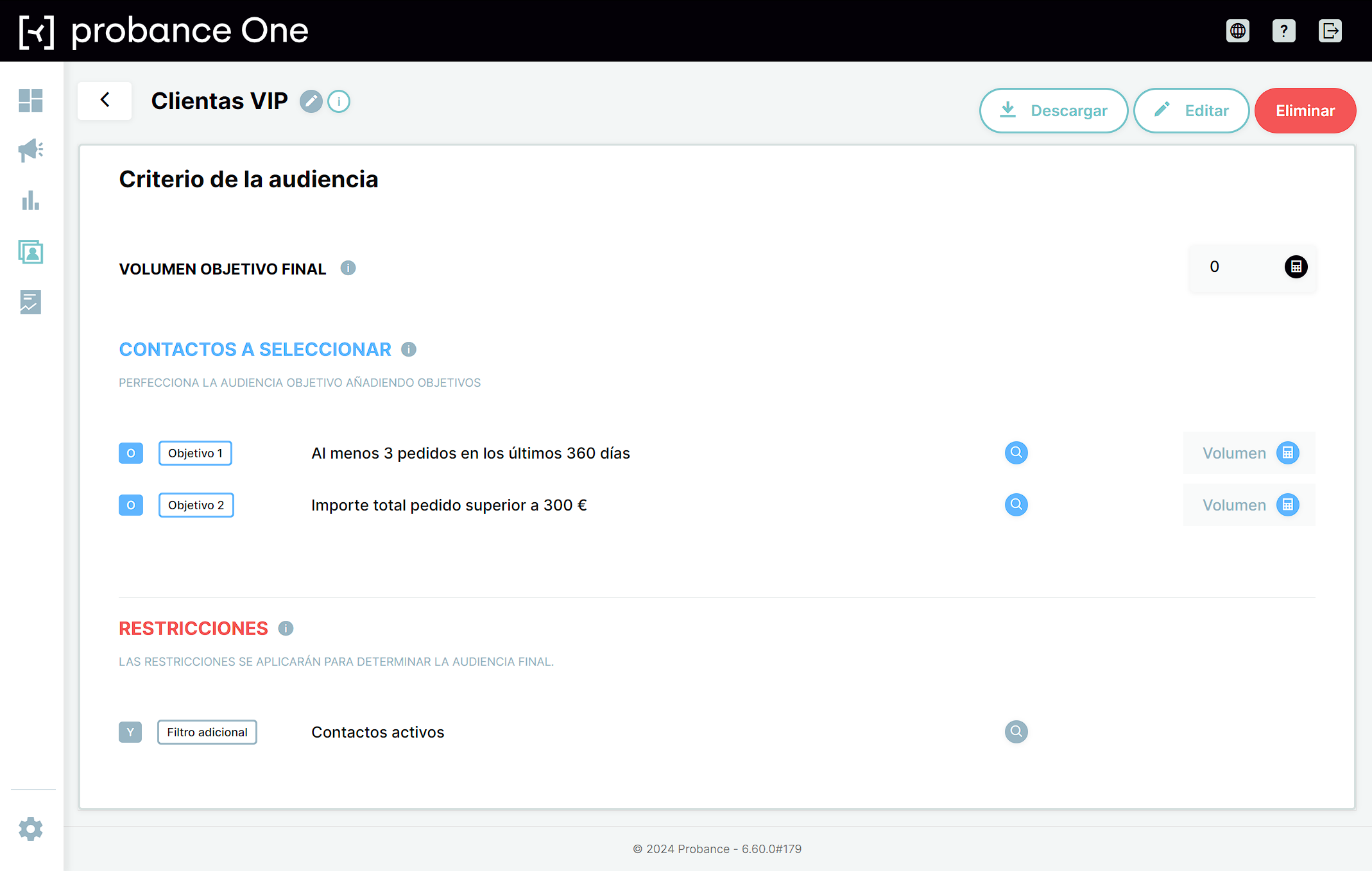Click the logout icon in top bar
Screen dimensions: 1372x871
(1330, 31)
